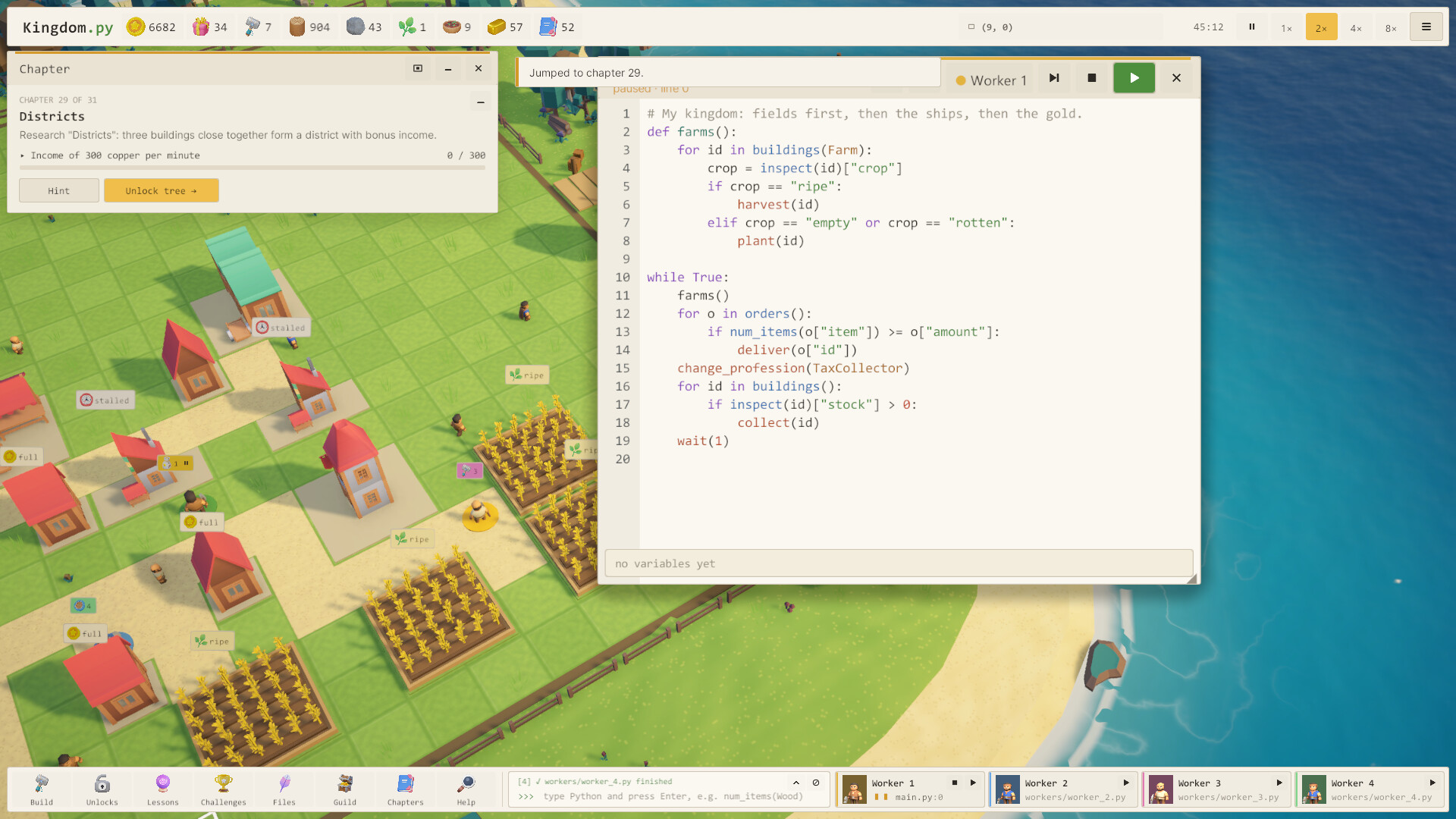
Task: Open the hamburger main menu
Action: pyautogui.click(x=1426, y=27)
